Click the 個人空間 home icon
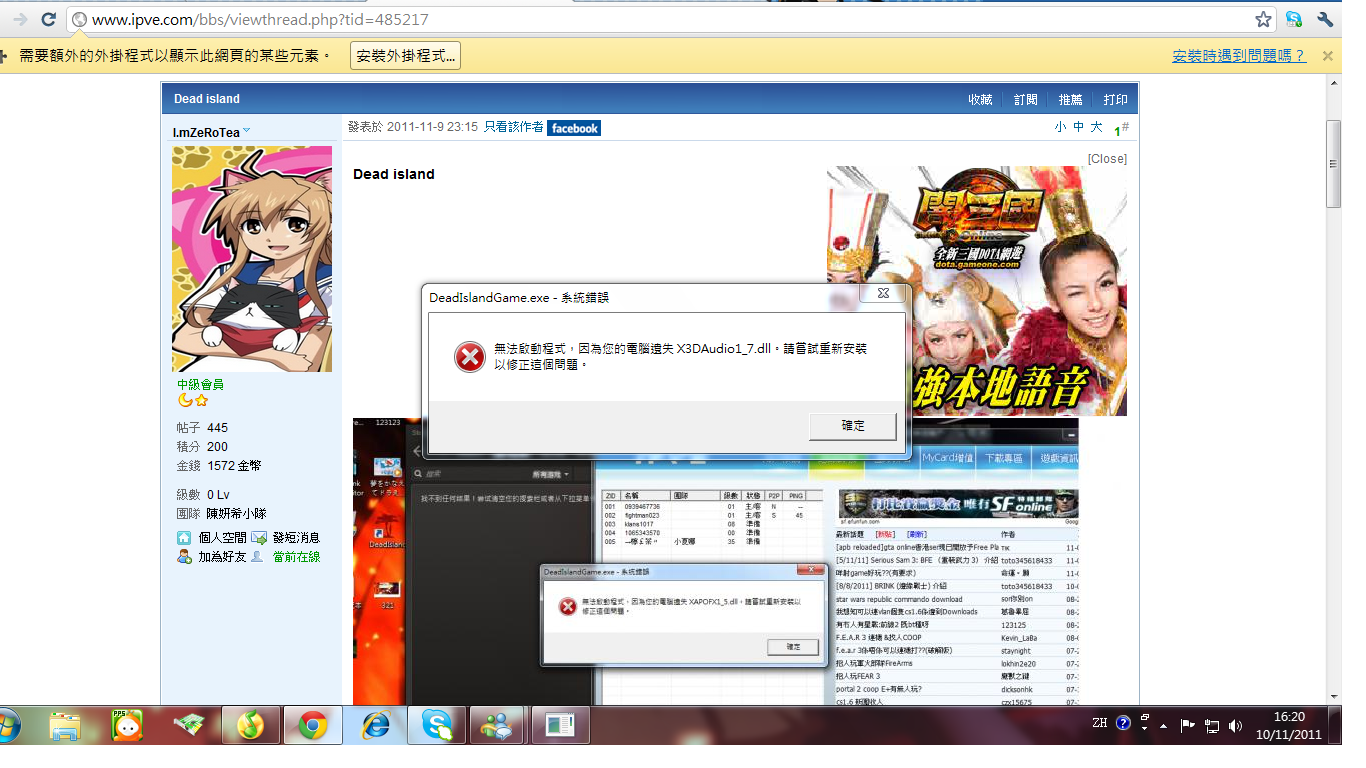The height and width of the screenshot is (768, 1366). 184,538
